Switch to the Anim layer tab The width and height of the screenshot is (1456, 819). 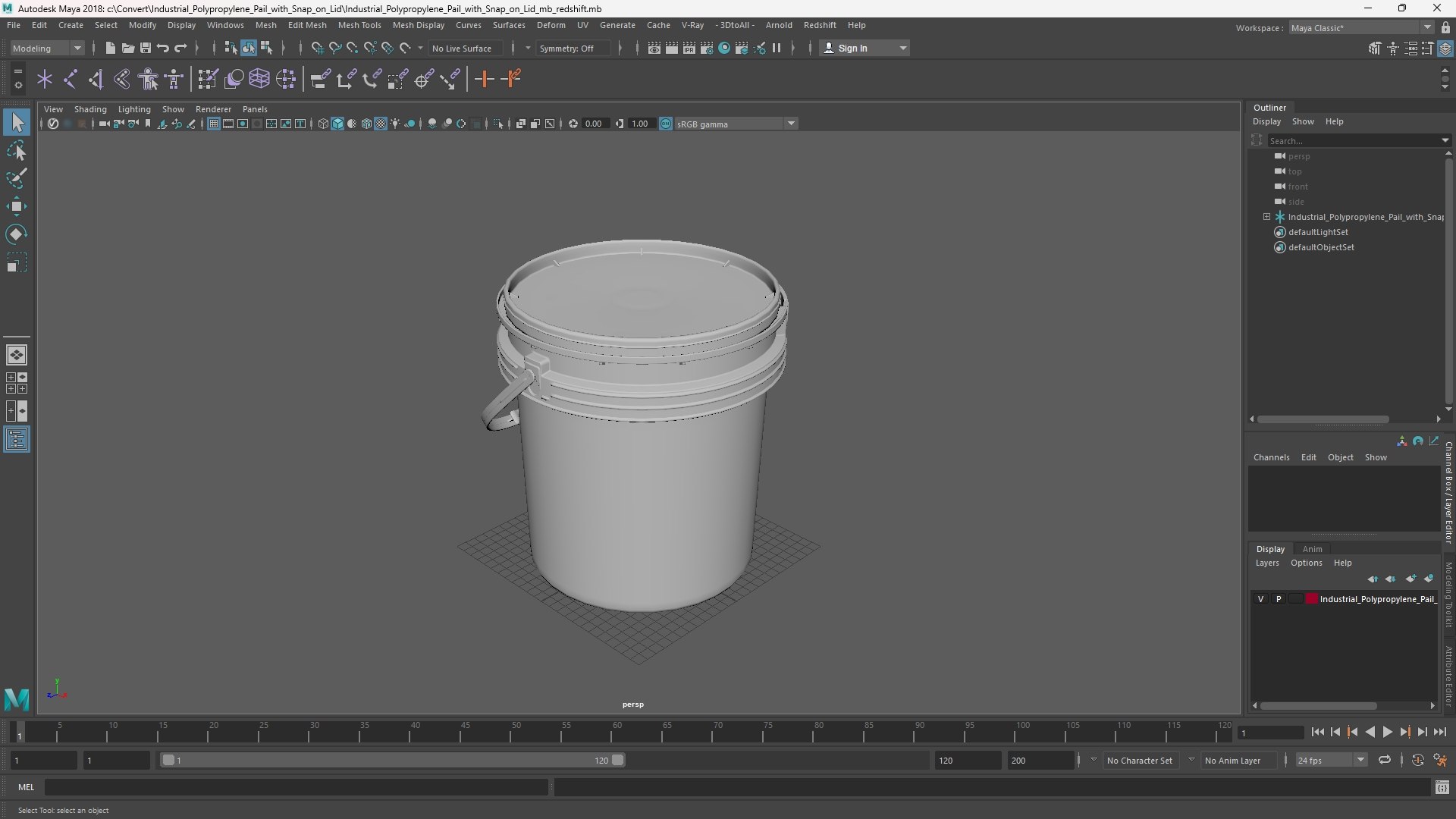[x=1312, y=549]
